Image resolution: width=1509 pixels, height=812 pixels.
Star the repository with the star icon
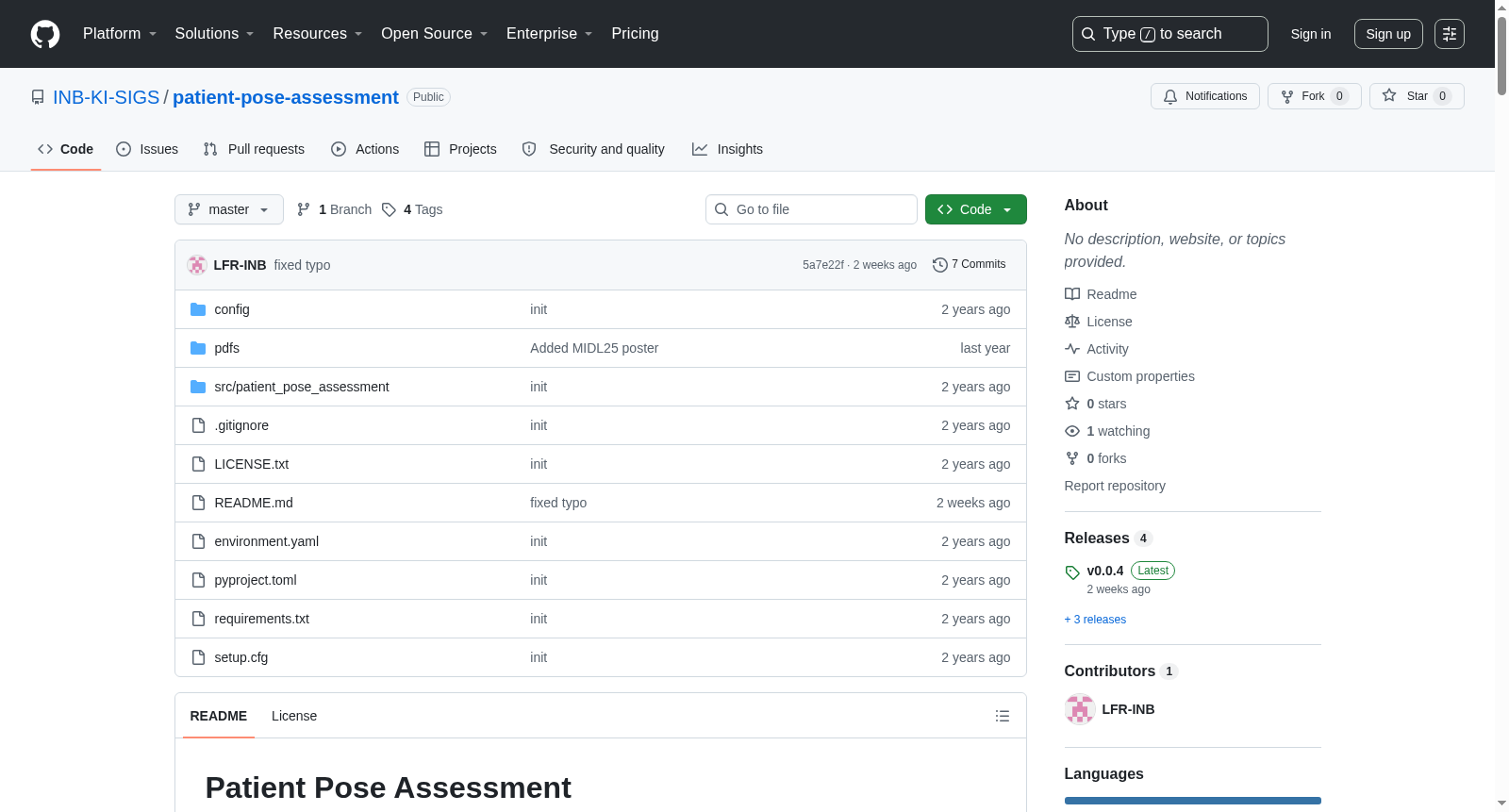tap(1389, 96)
